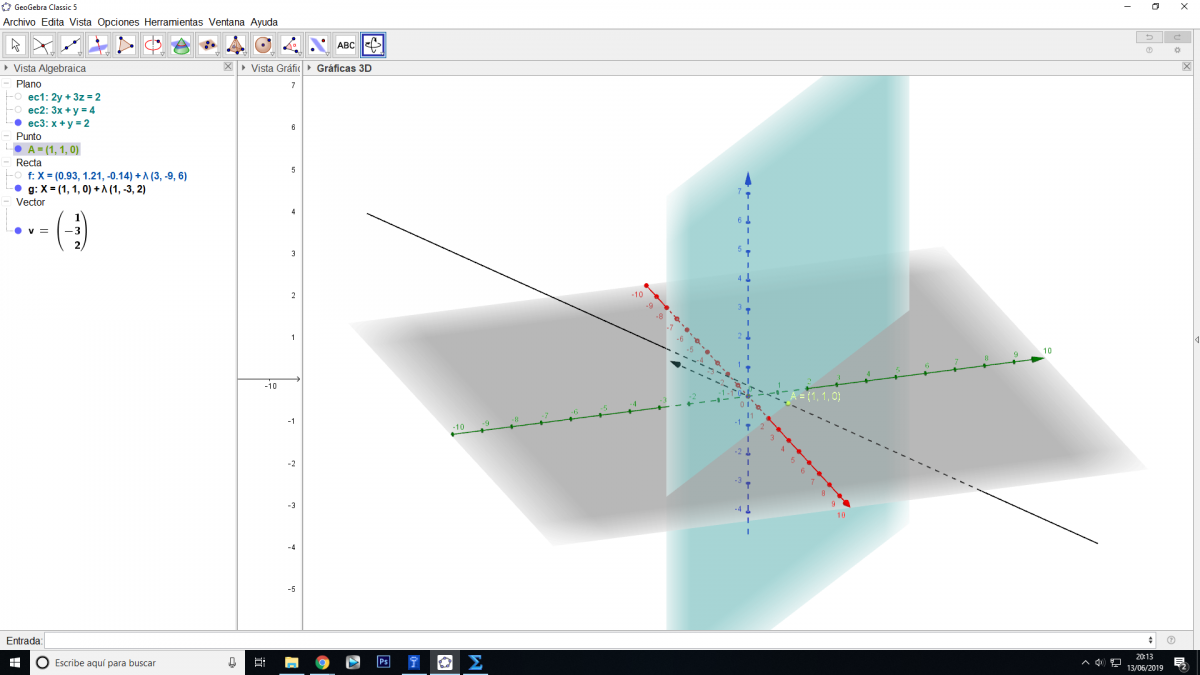The image size is (1200, 675).
Task: Choose the Polygon tool in toolbar
Action: click(x=126, y=45)
